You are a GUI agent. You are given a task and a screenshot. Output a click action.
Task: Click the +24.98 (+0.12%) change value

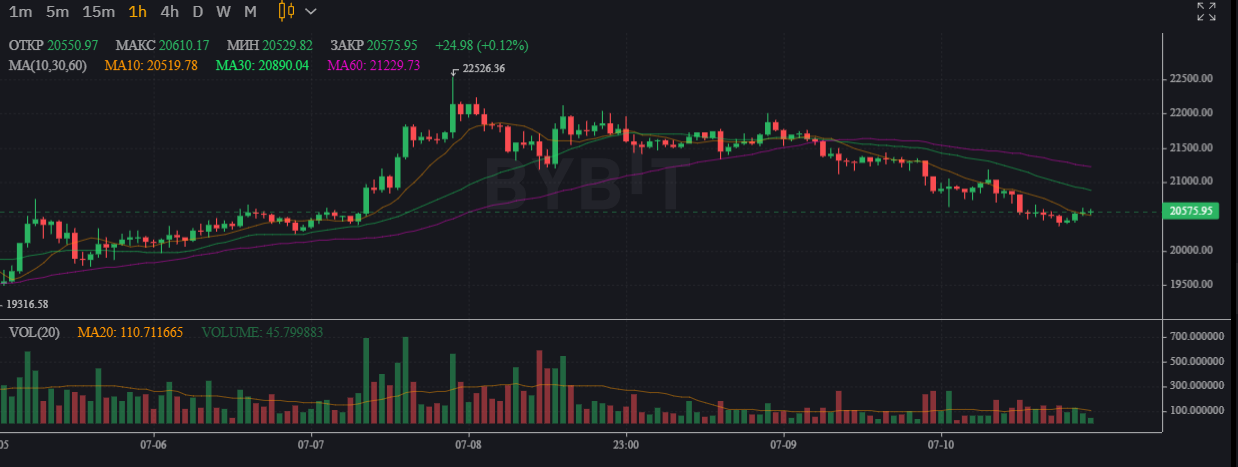(x=482, y=46)
